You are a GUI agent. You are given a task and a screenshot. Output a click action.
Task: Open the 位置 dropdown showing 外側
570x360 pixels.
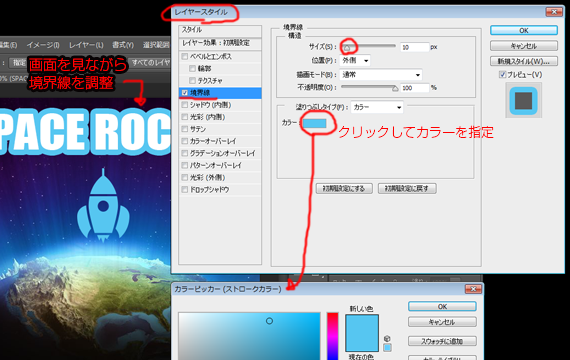tap(355, 60)
